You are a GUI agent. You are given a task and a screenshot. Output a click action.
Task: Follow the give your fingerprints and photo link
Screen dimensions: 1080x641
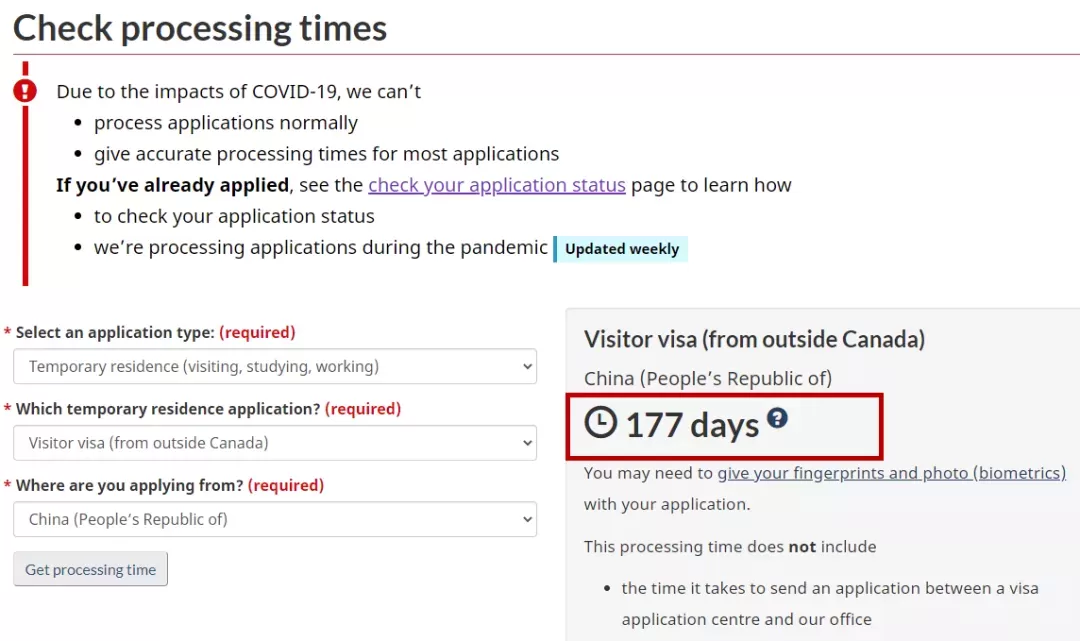[891, 473]
